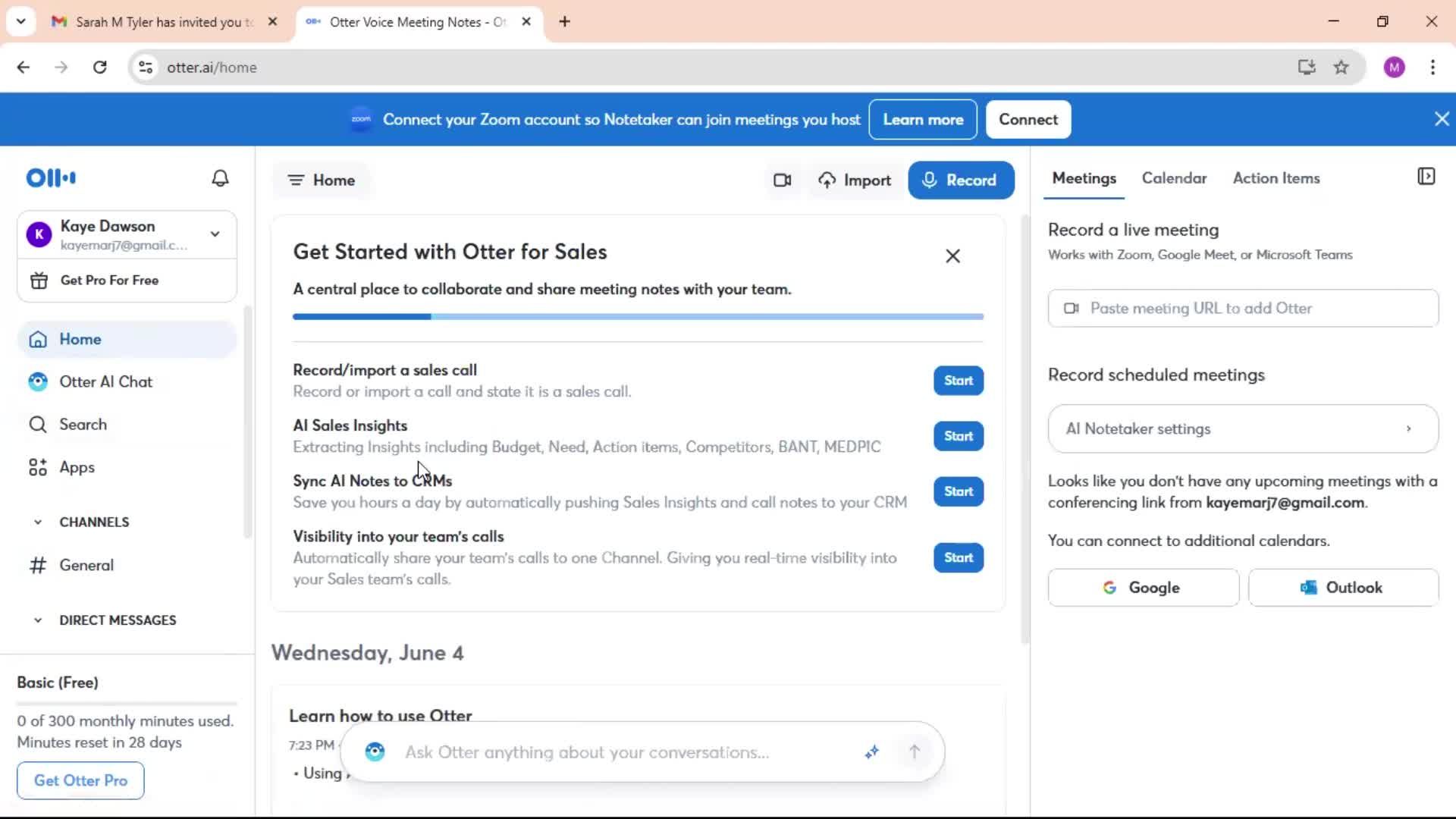Click the monthly minutes usage bar
The image size is (1456, 819).
127,703
